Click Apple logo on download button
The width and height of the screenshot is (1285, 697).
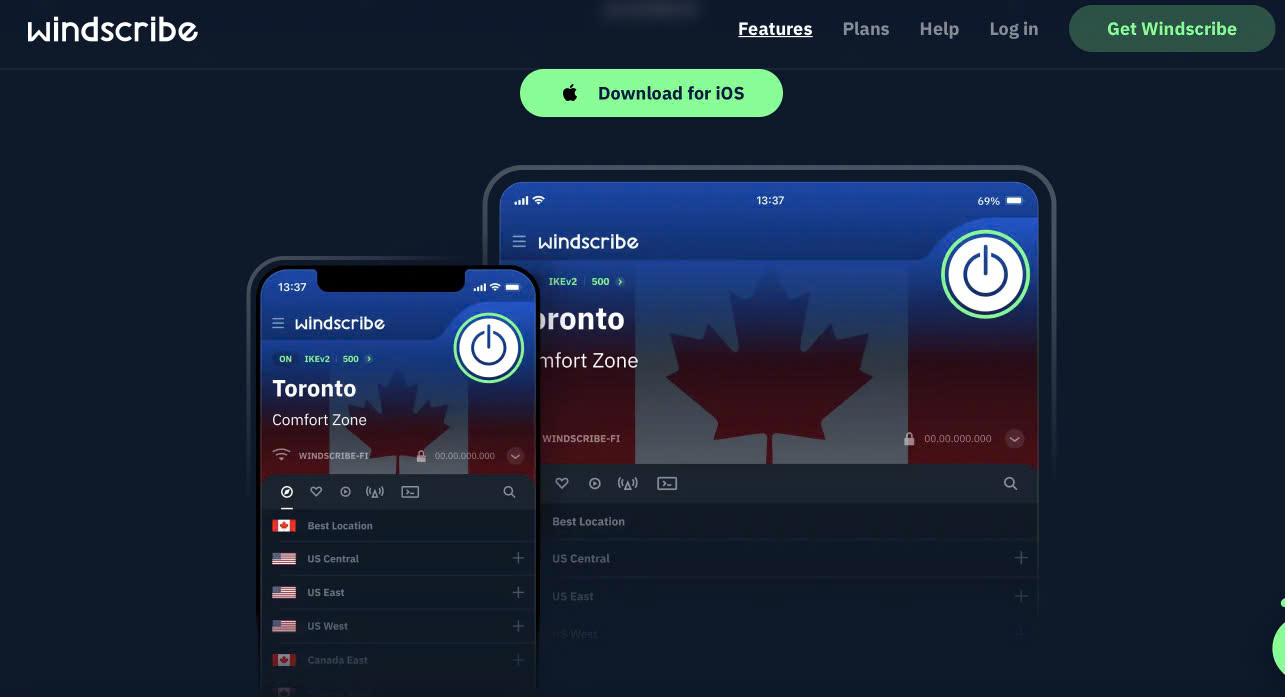(570, 93)
